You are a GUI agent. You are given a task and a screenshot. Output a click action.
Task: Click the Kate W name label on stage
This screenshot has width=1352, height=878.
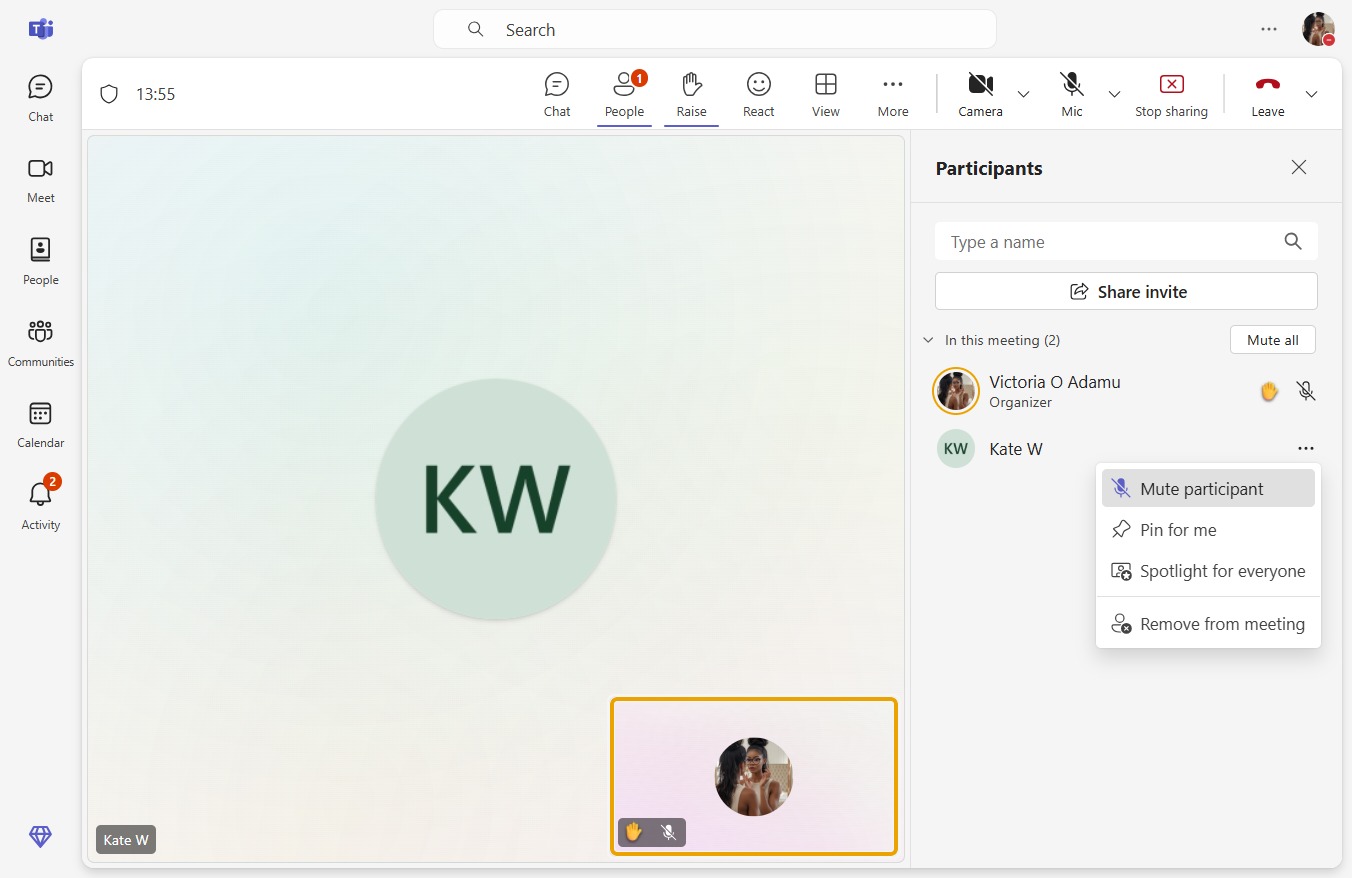click(x=126, y=840)
